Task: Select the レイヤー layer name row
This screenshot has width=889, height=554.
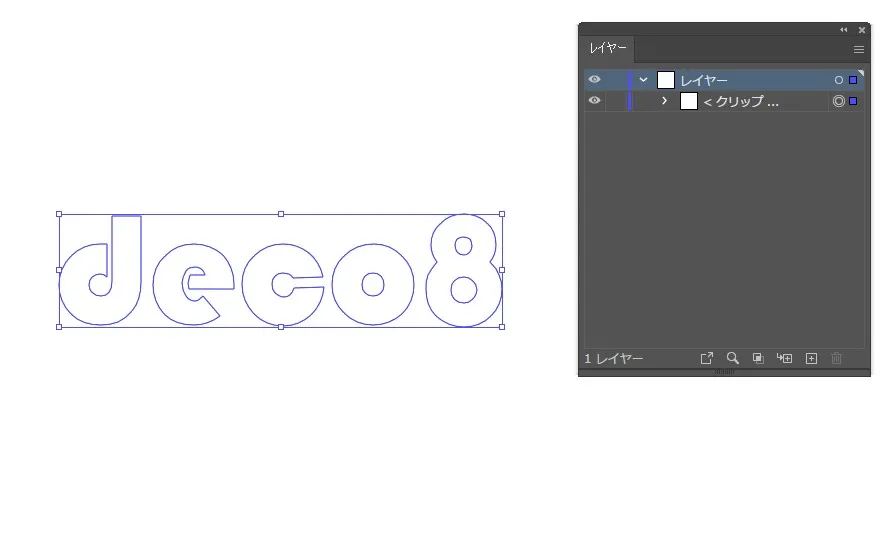Action: (x=724, y=80)
